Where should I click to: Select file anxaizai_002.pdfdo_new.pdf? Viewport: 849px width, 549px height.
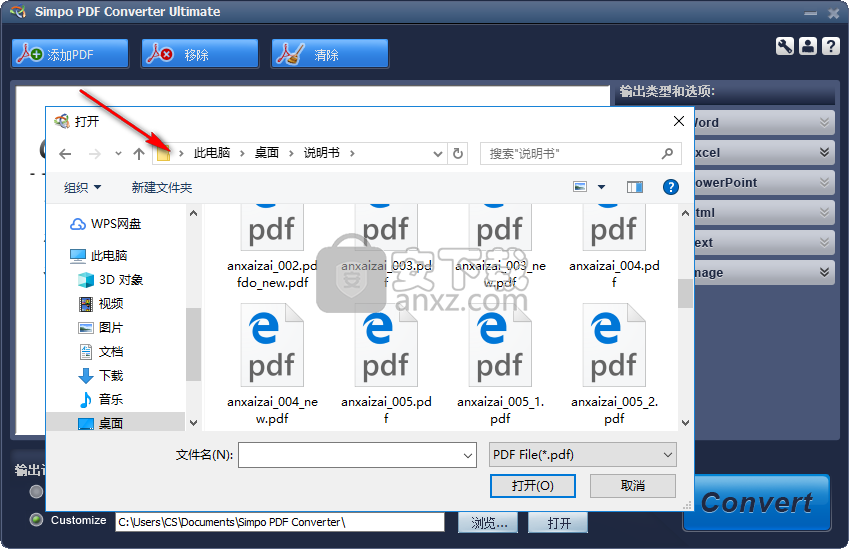coord(272,248)
